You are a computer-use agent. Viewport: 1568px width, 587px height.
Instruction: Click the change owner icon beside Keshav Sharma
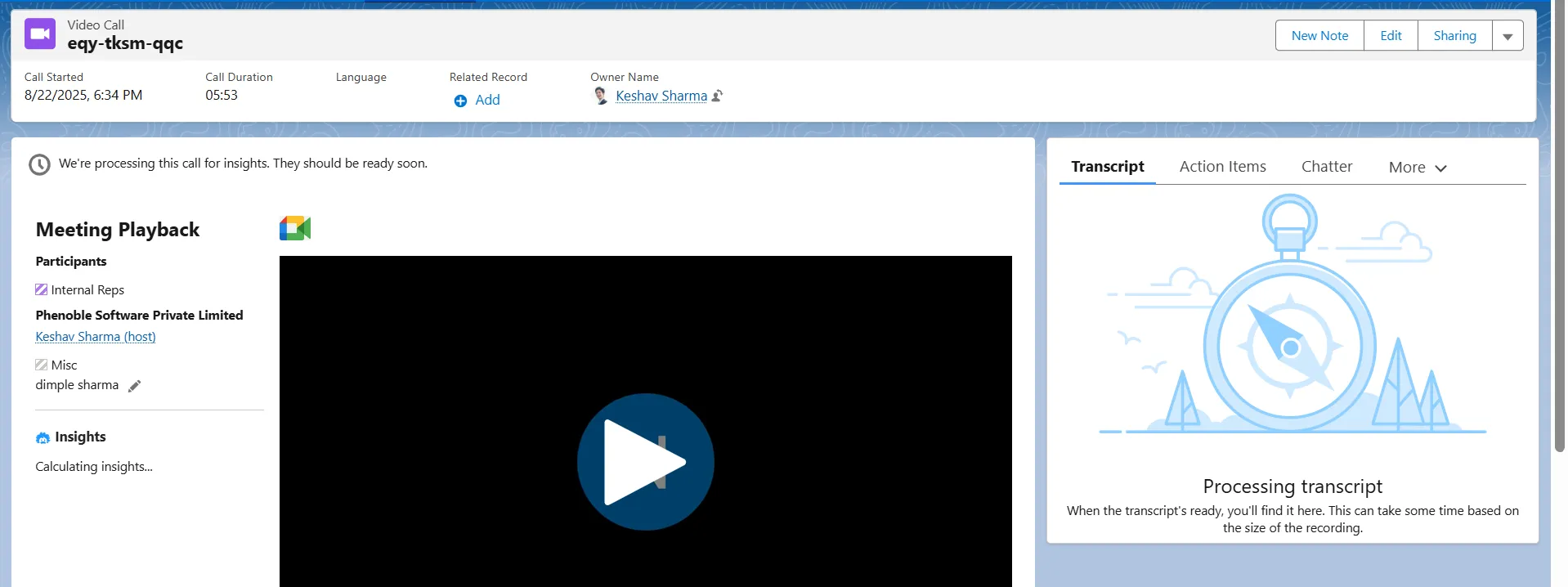(x=718, y=96)
